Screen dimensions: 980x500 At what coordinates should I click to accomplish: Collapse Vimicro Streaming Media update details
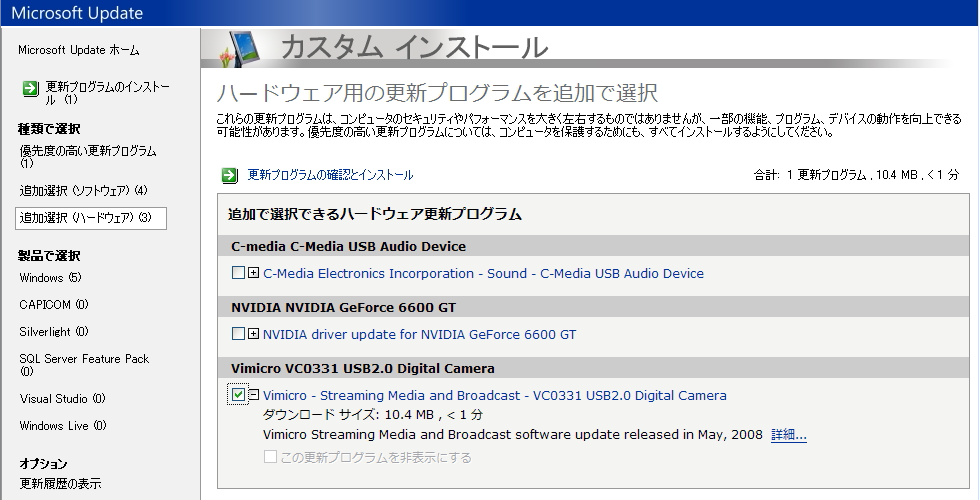pos(253,394)
